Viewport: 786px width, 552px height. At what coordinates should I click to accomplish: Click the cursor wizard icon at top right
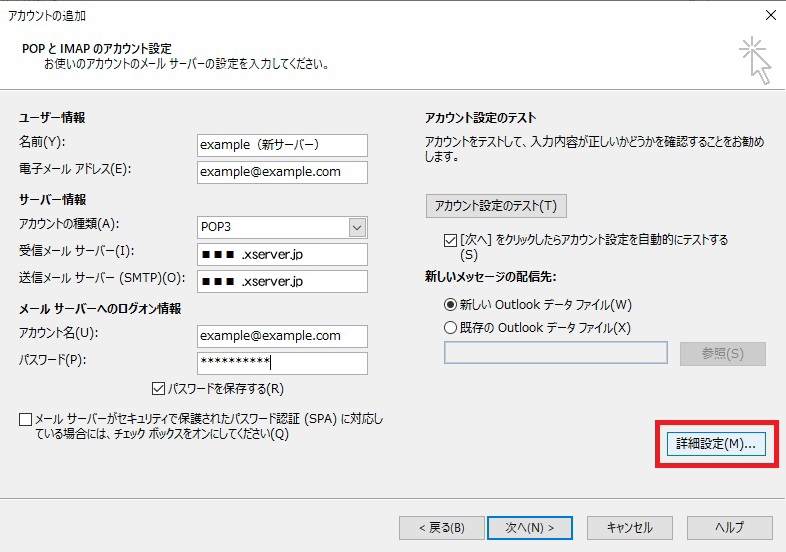[x=755, y=62]
